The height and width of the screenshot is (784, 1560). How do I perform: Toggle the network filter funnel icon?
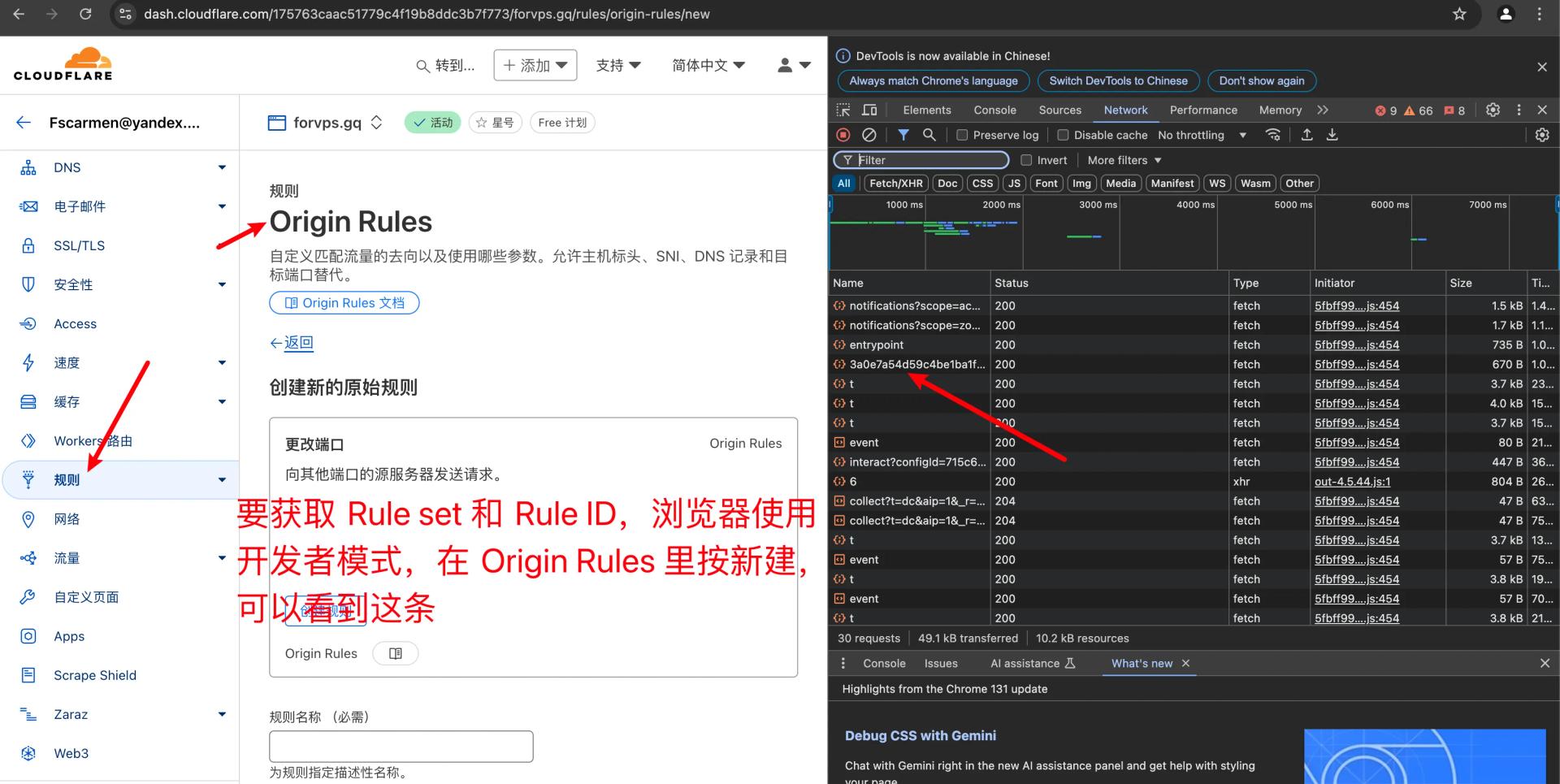tap(903, 135)
